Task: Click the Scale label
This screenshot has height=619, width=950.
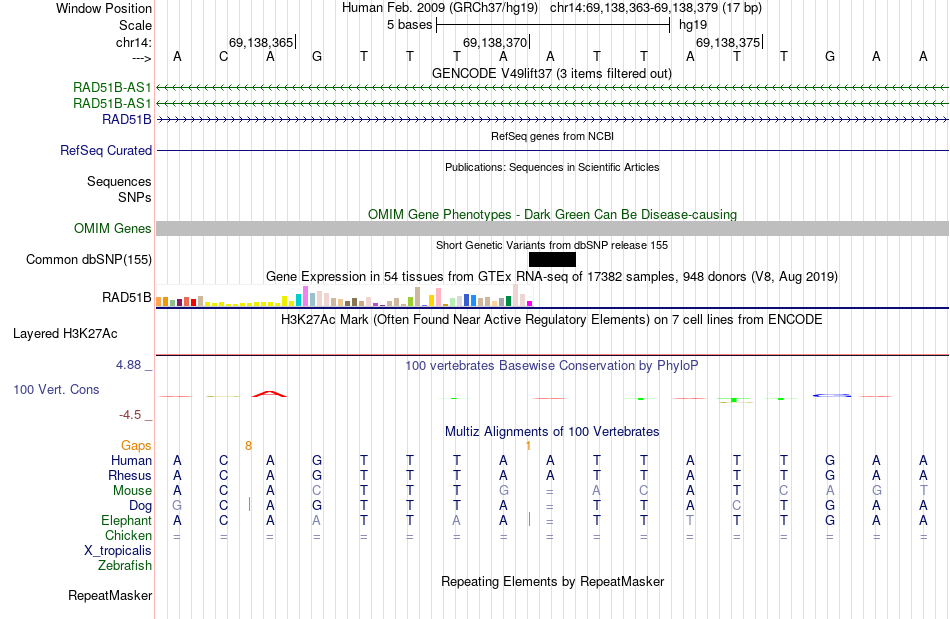Action: [x=135, y=25]
